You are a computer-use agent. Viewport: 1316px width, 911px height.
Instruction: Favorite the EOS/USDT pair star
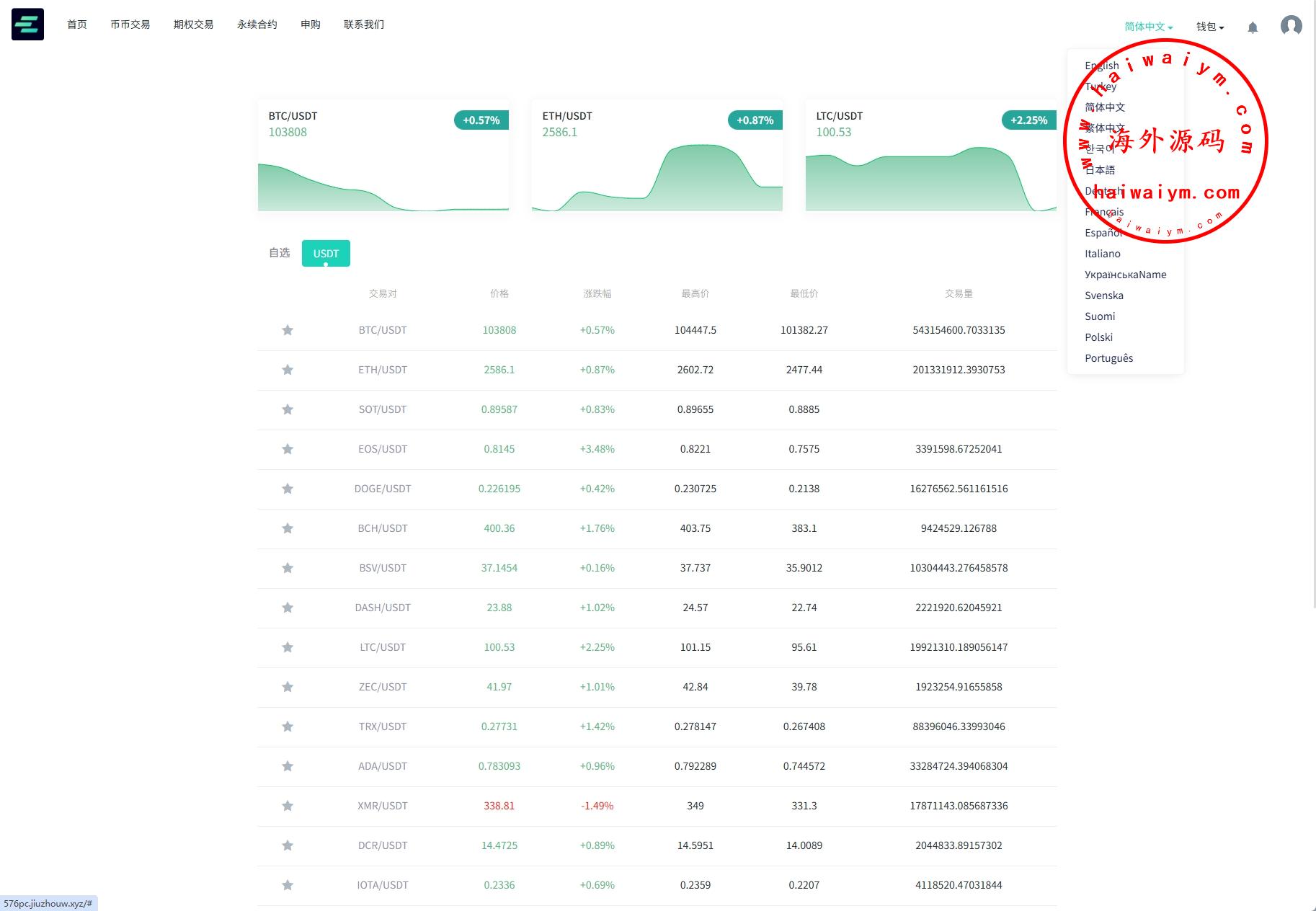pos(288,449)
